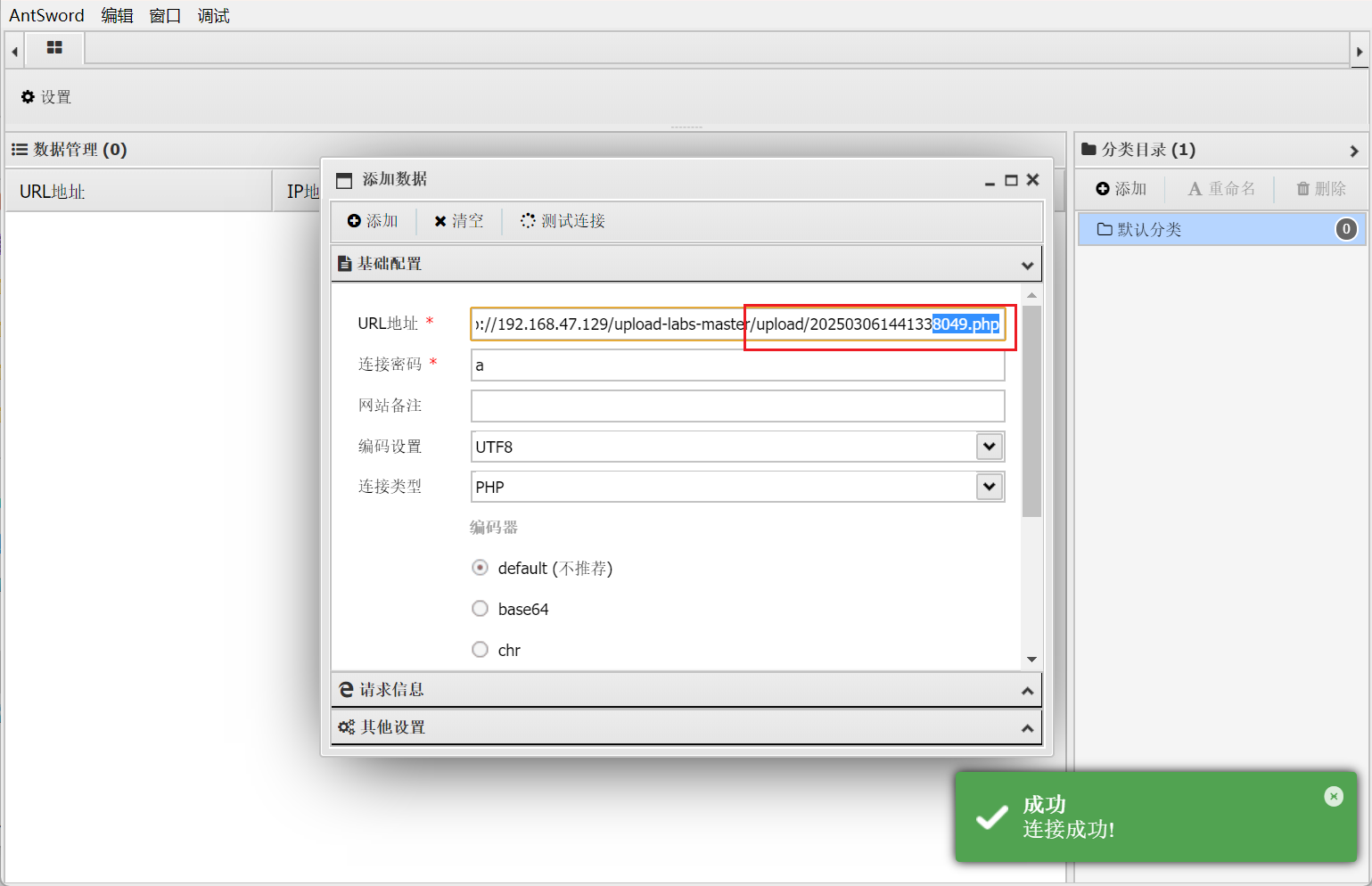Click the 数据管理 (0) panel title
Image resolution: width=1372 pixels, height=886 pixels.
(80, 149)
